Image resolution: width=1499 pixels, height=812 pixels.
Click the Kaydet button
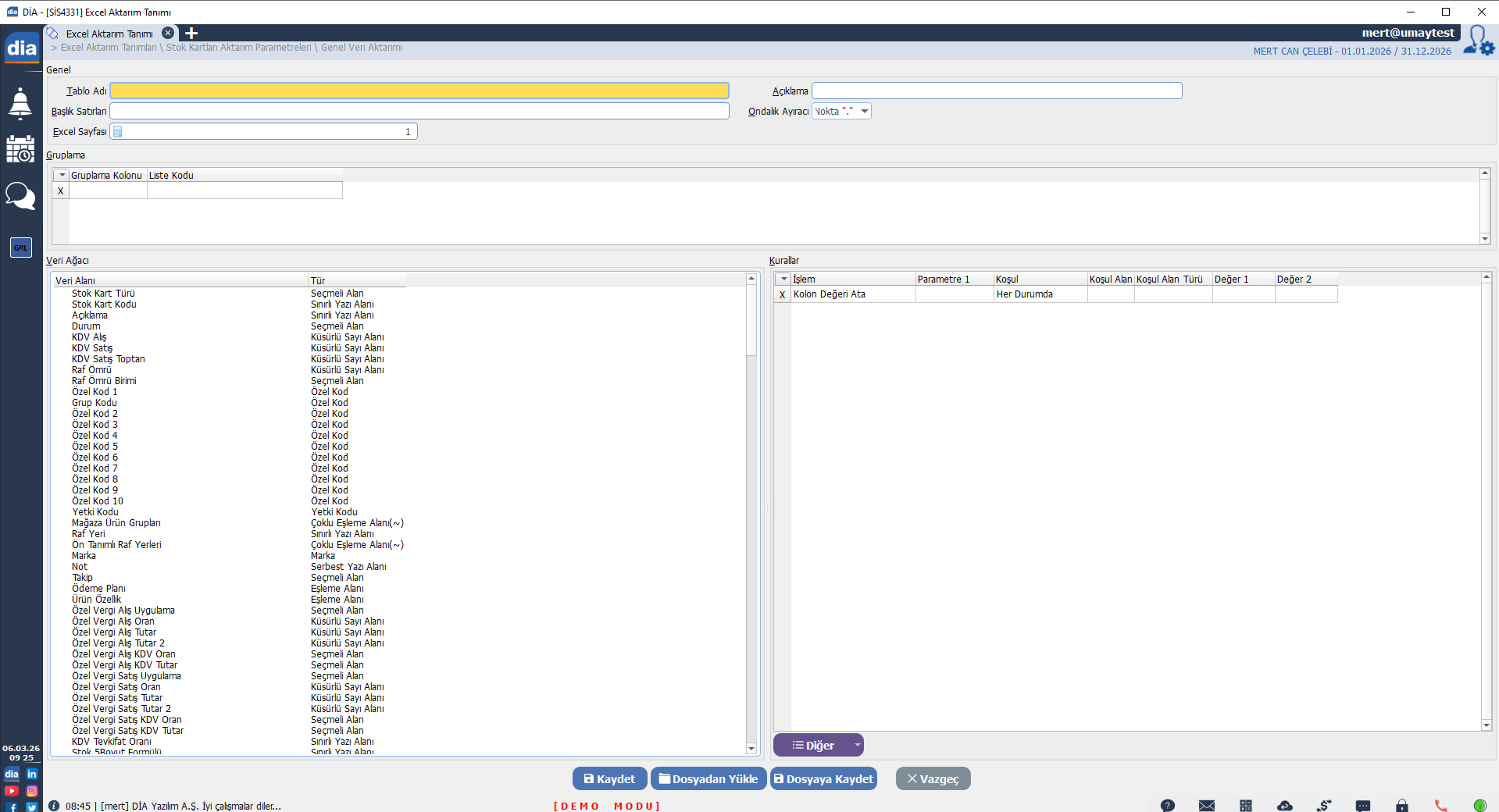(x=609, y=778)
